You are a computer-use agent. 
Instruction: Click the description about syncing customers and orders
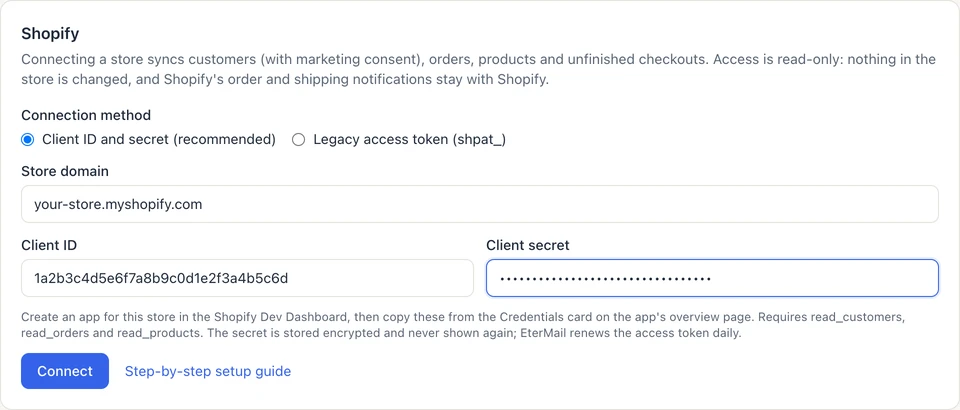click(479, 70)
